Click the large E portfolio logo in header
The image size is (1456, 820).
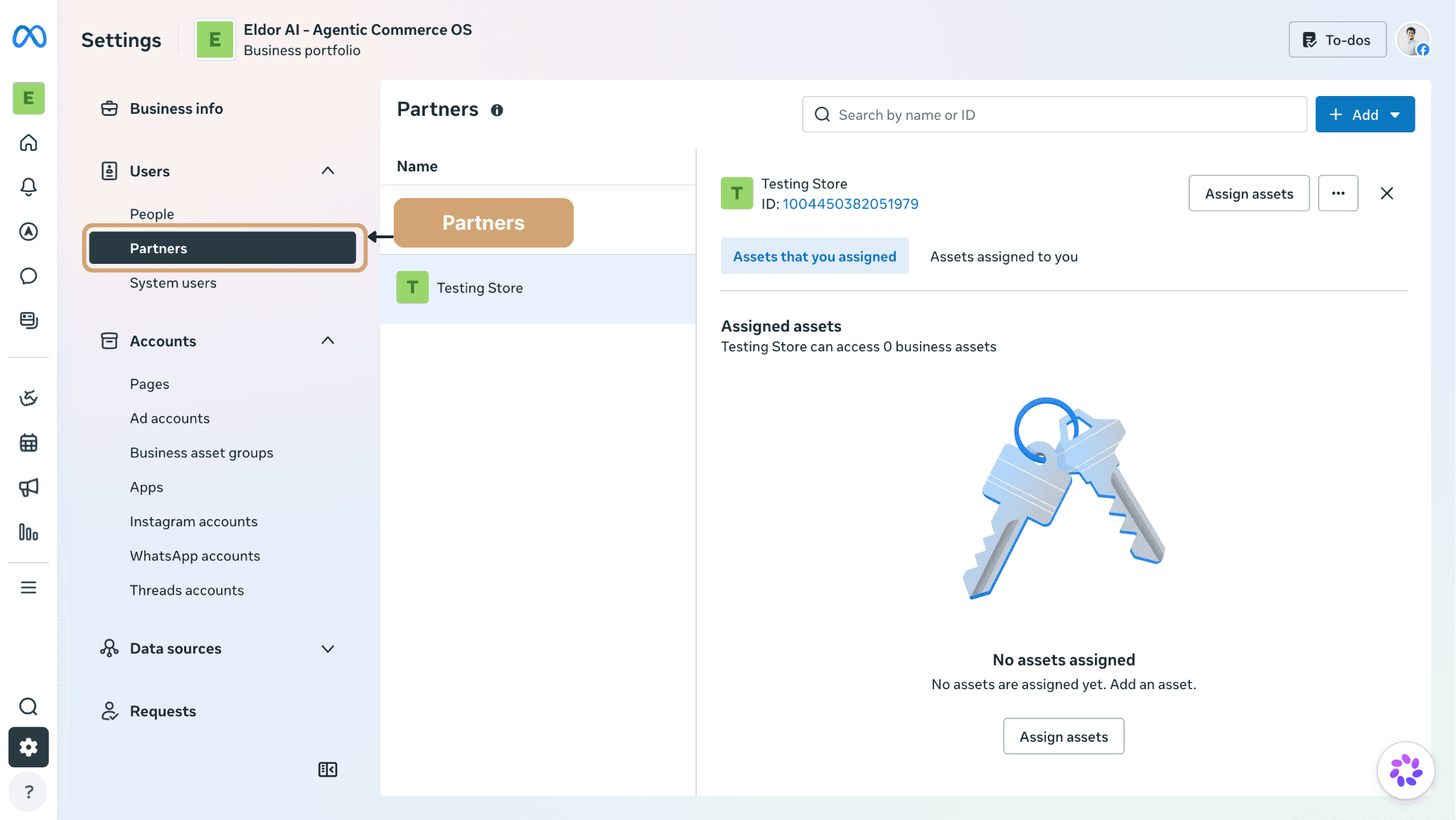(x=215, y=40)
